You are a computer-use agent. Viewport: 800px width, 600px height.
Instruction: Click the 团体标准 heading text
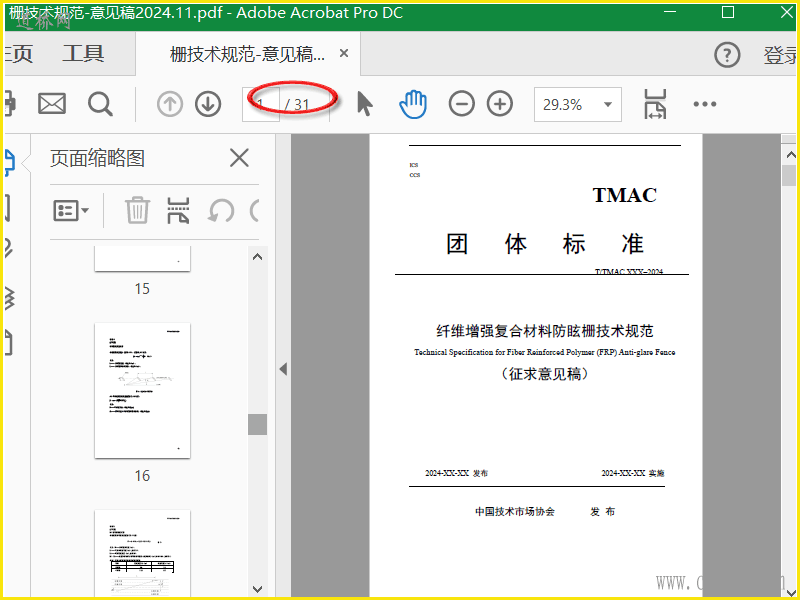tap(545, 244)
